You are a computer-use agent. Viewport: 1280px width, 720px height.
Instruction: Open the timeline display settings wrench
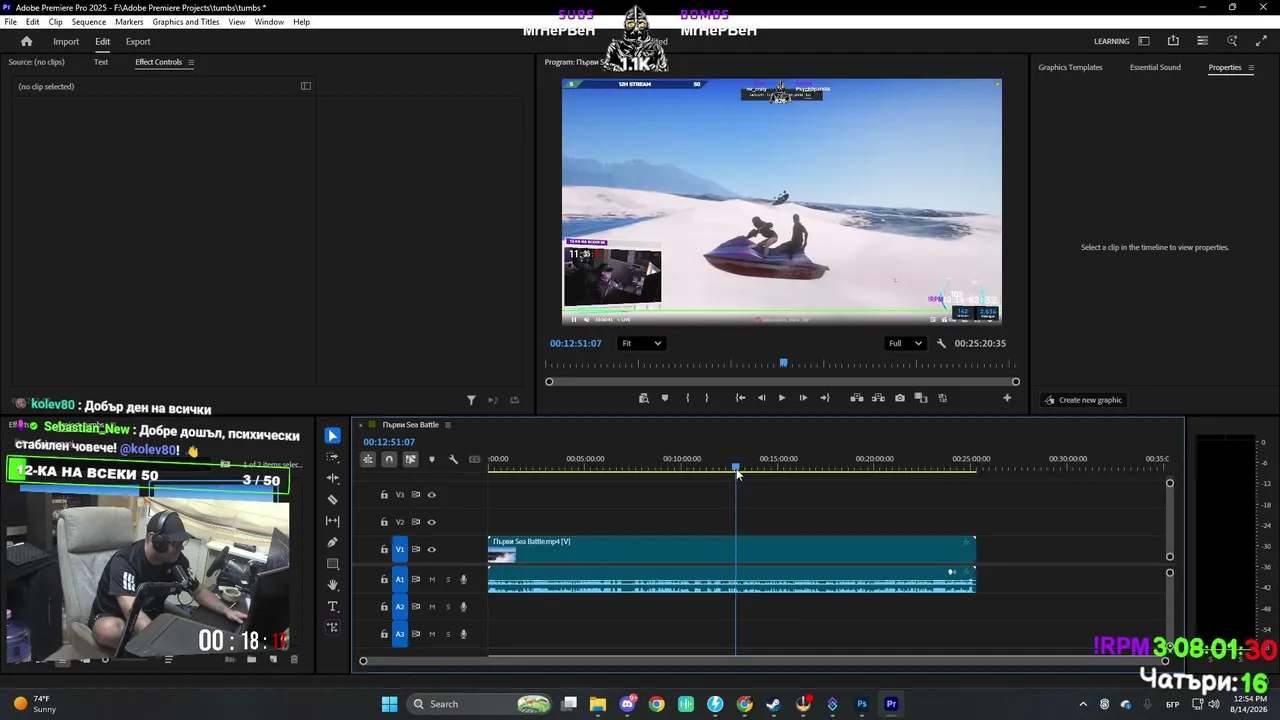pos(453,459)
